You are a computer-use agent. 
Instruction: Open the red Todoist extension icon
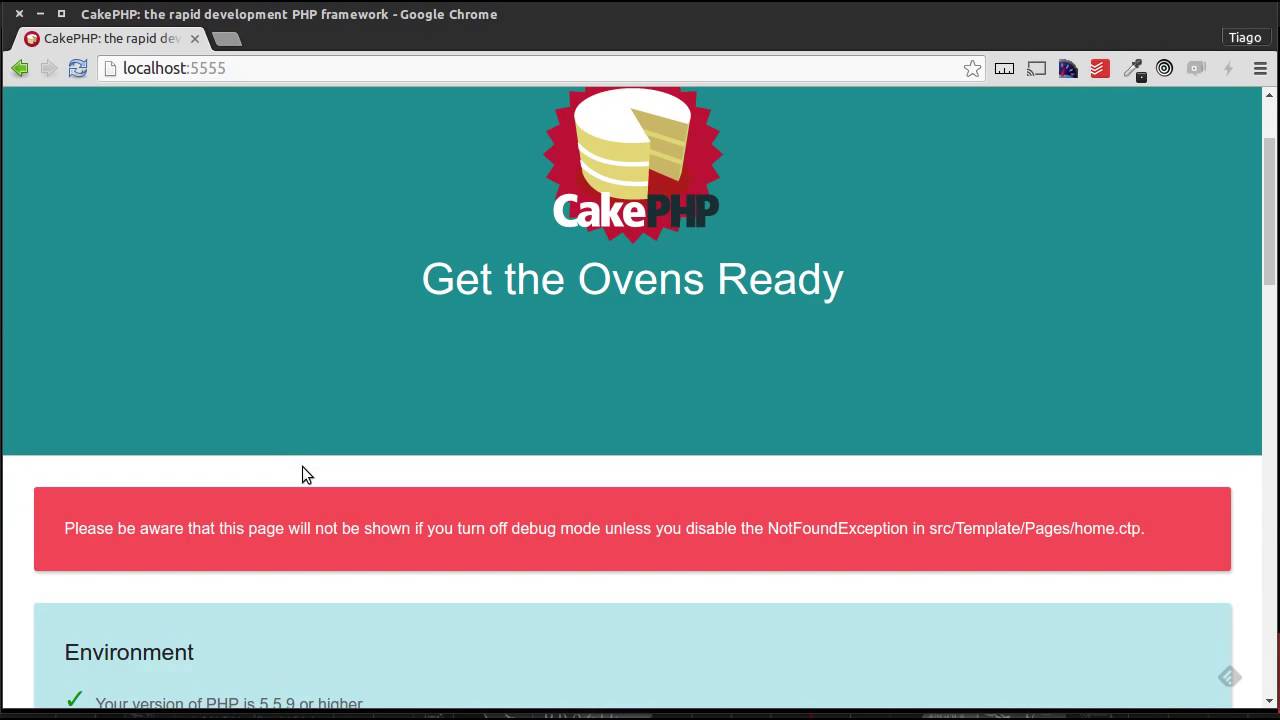pos(1100,68)
